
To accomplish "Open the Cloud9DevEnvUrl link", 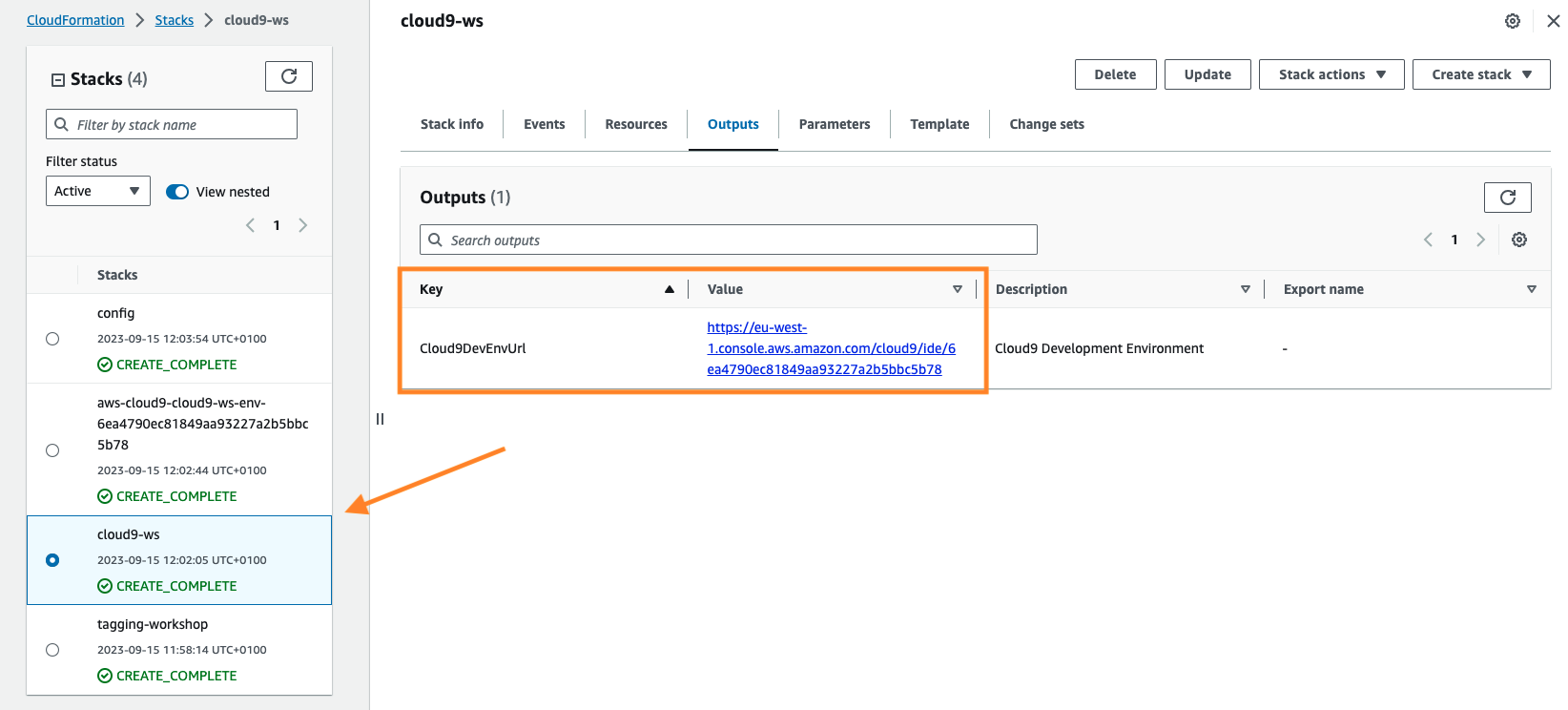I will point(831,348).
